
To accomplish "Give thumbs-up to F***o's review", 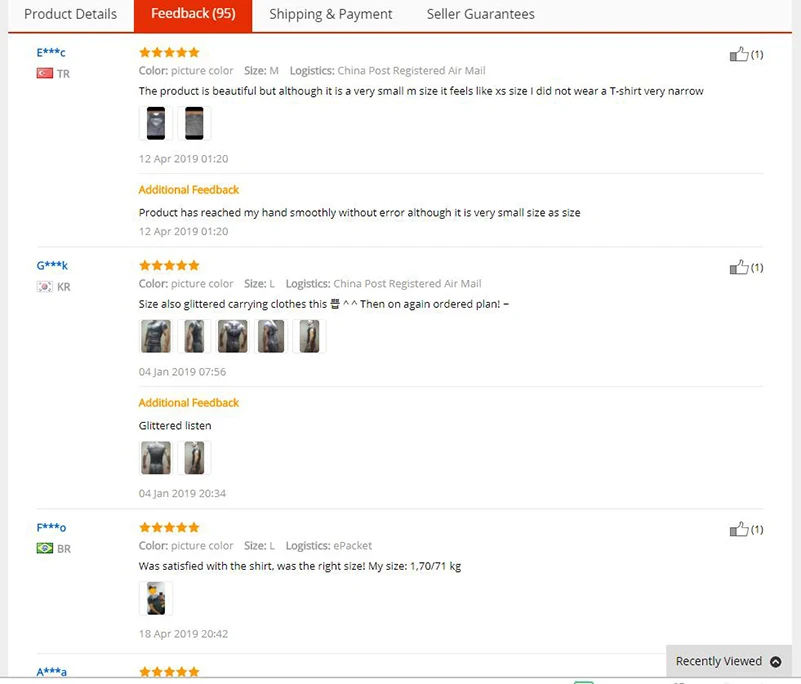I will point(739,529).
